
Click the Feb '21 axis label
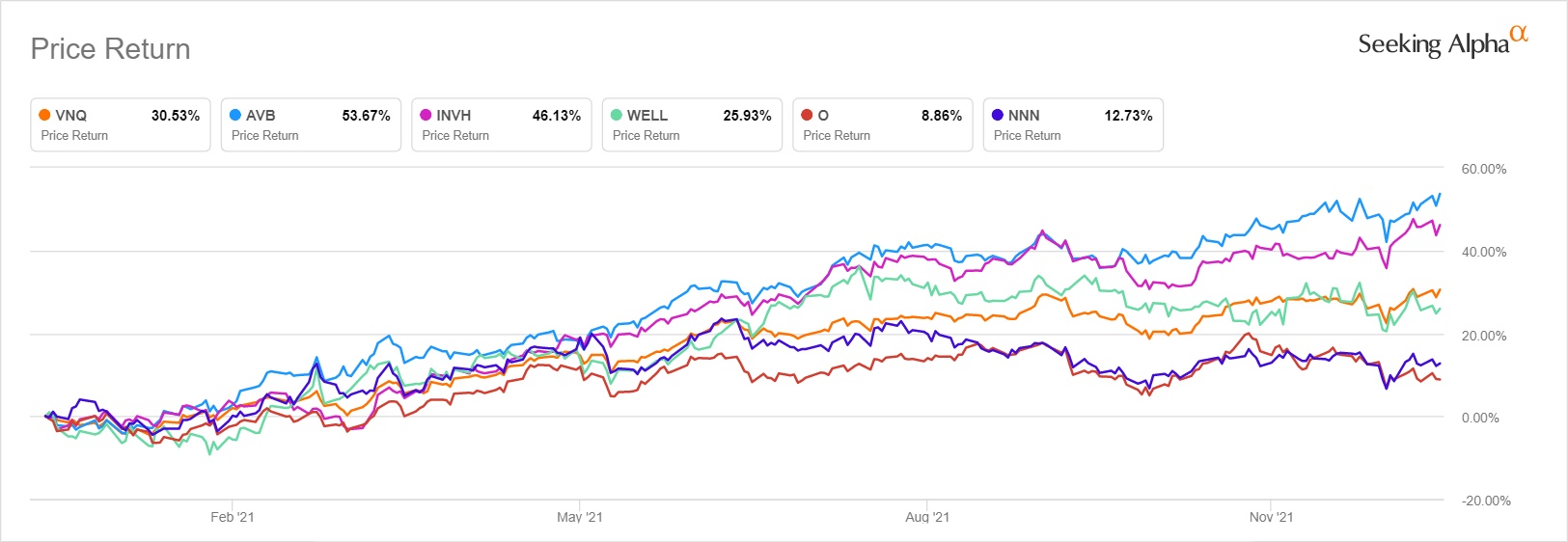(233, 517)
